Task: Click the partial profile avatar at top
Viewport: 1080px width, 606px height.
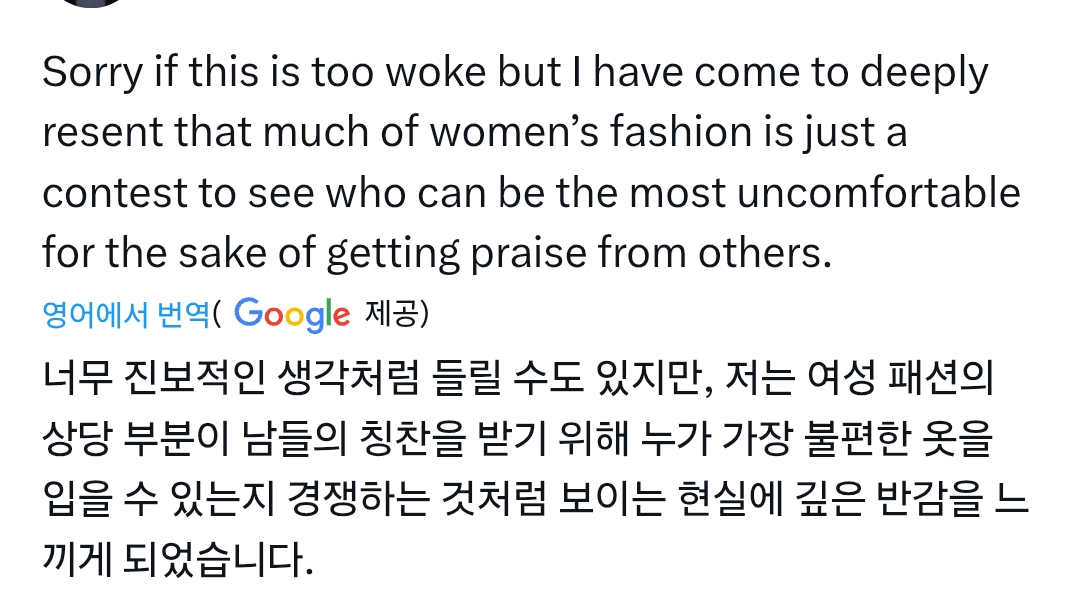Action: point(90,3)
